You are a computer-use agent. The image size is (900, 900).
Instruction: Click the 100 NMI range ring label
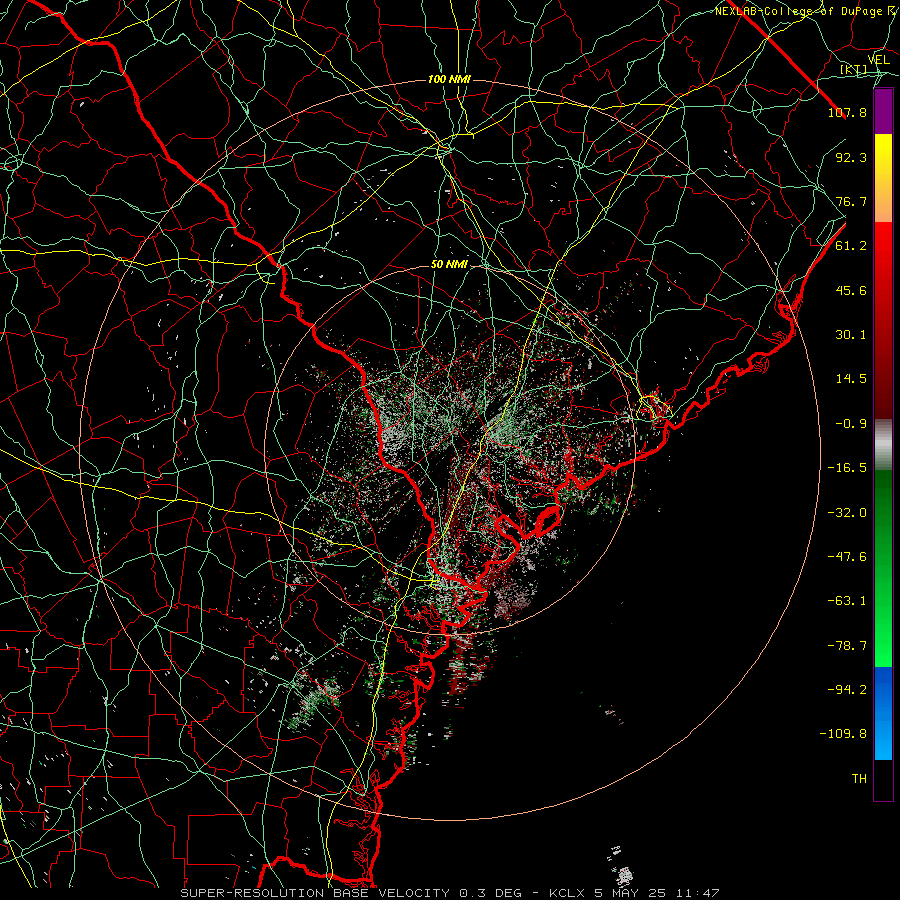click(x=449, y=79)
